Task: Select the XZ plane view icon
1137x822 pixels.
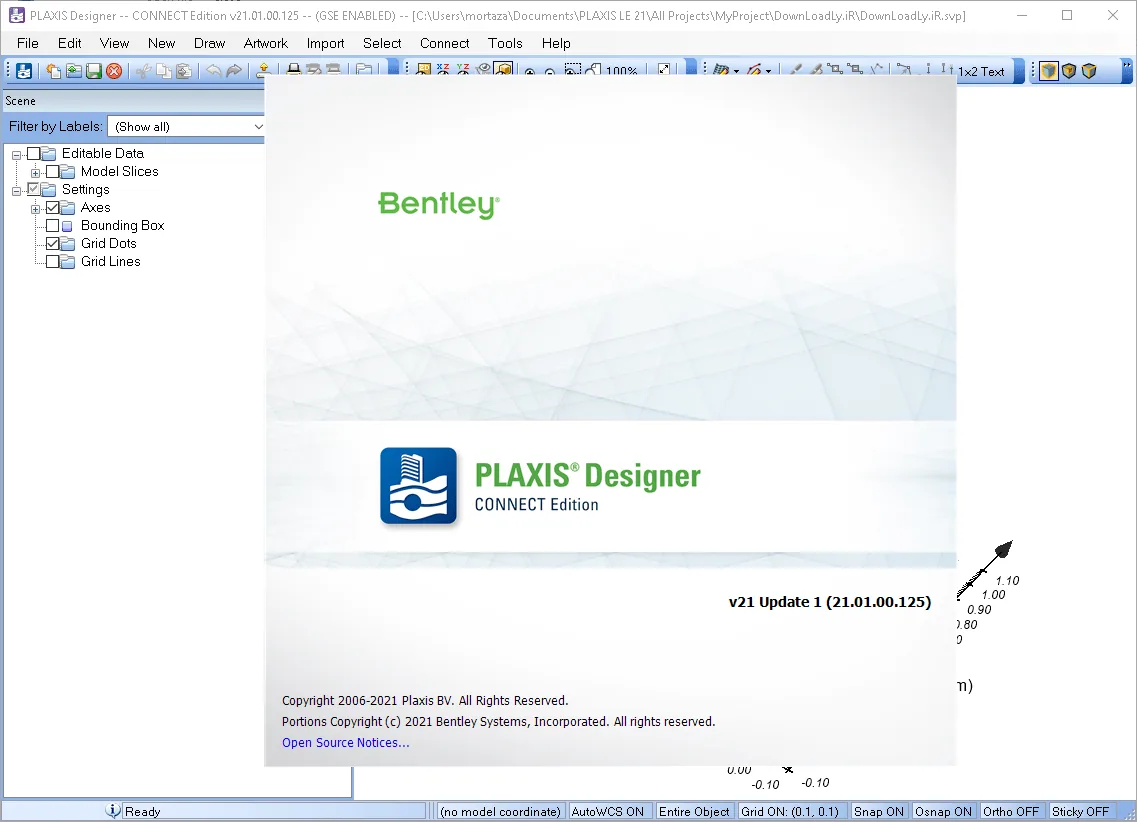Action: tap(443, 70)
